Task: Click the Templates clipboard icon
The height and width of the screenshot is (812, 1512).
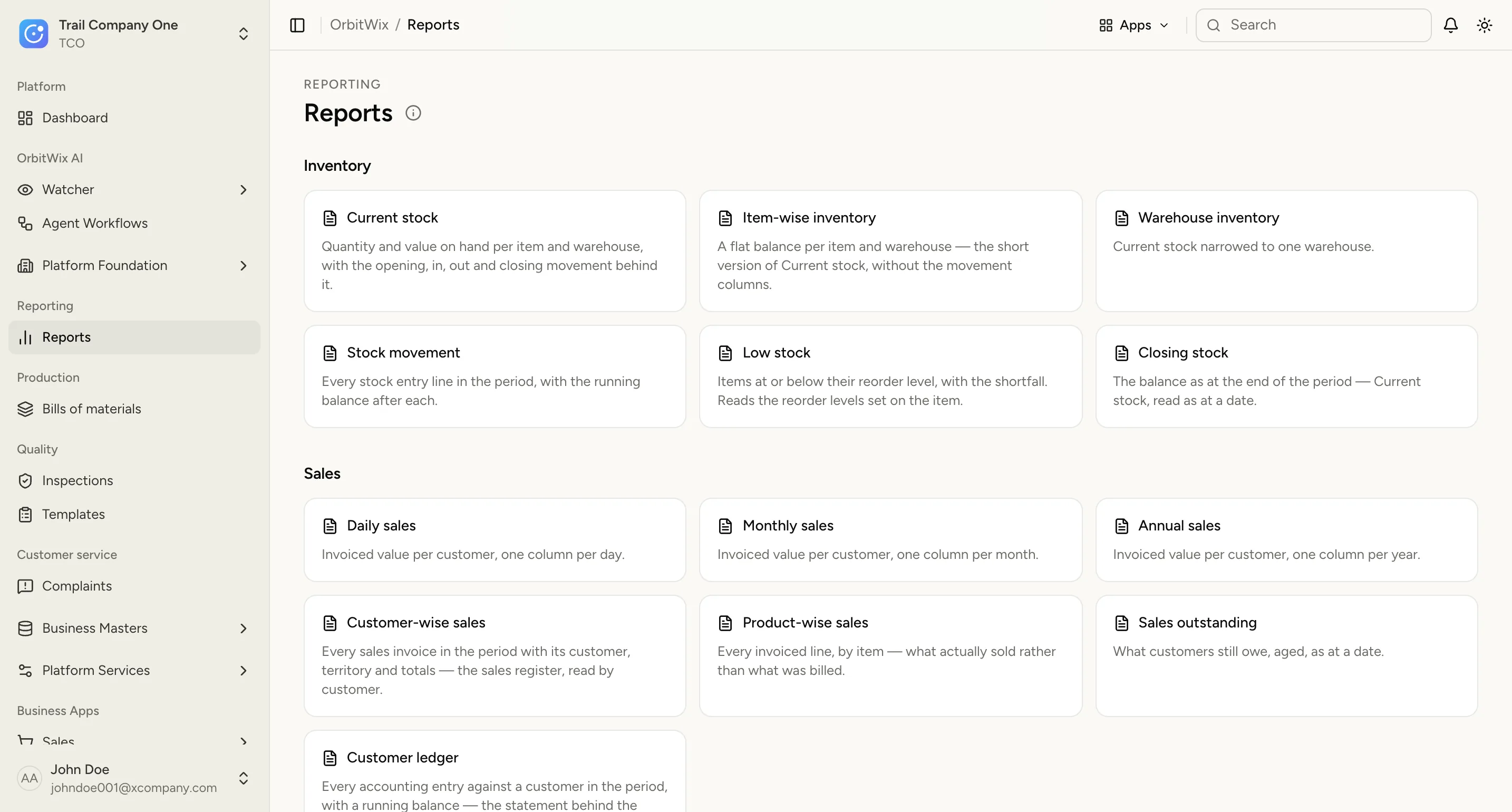Action: 25,514
